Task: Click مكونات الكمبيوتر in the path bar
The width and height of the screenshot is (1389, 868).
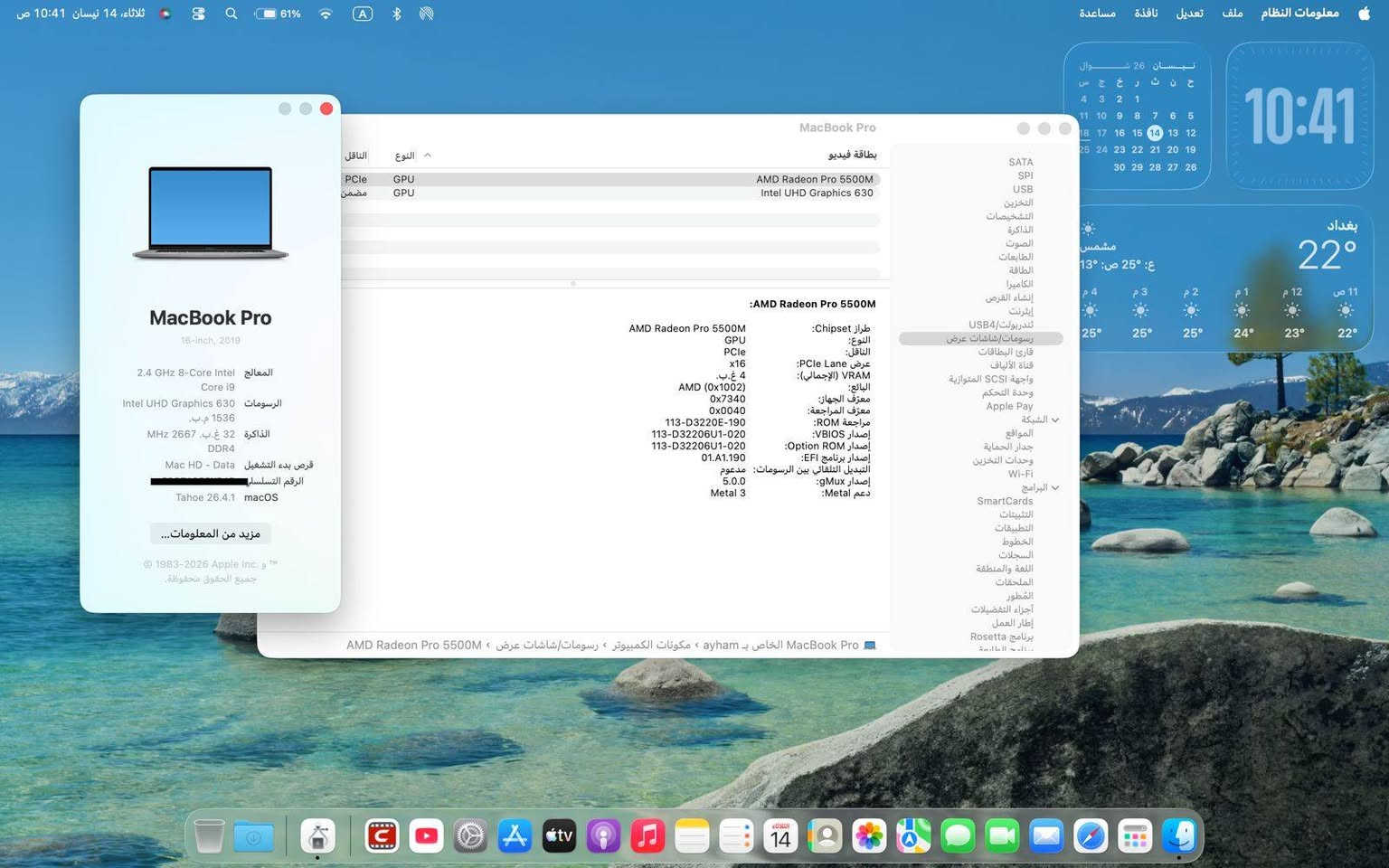Action: coord(651,645)
